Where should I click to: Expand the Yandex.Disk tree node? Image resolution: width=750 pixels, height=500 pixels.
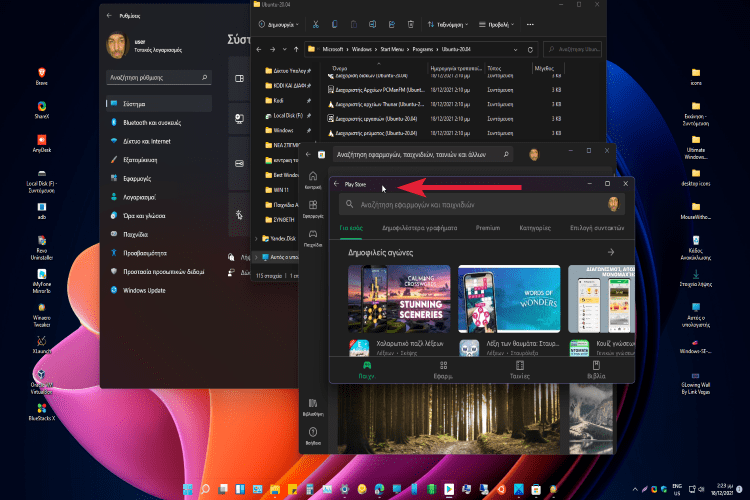(x=256, y=238)
